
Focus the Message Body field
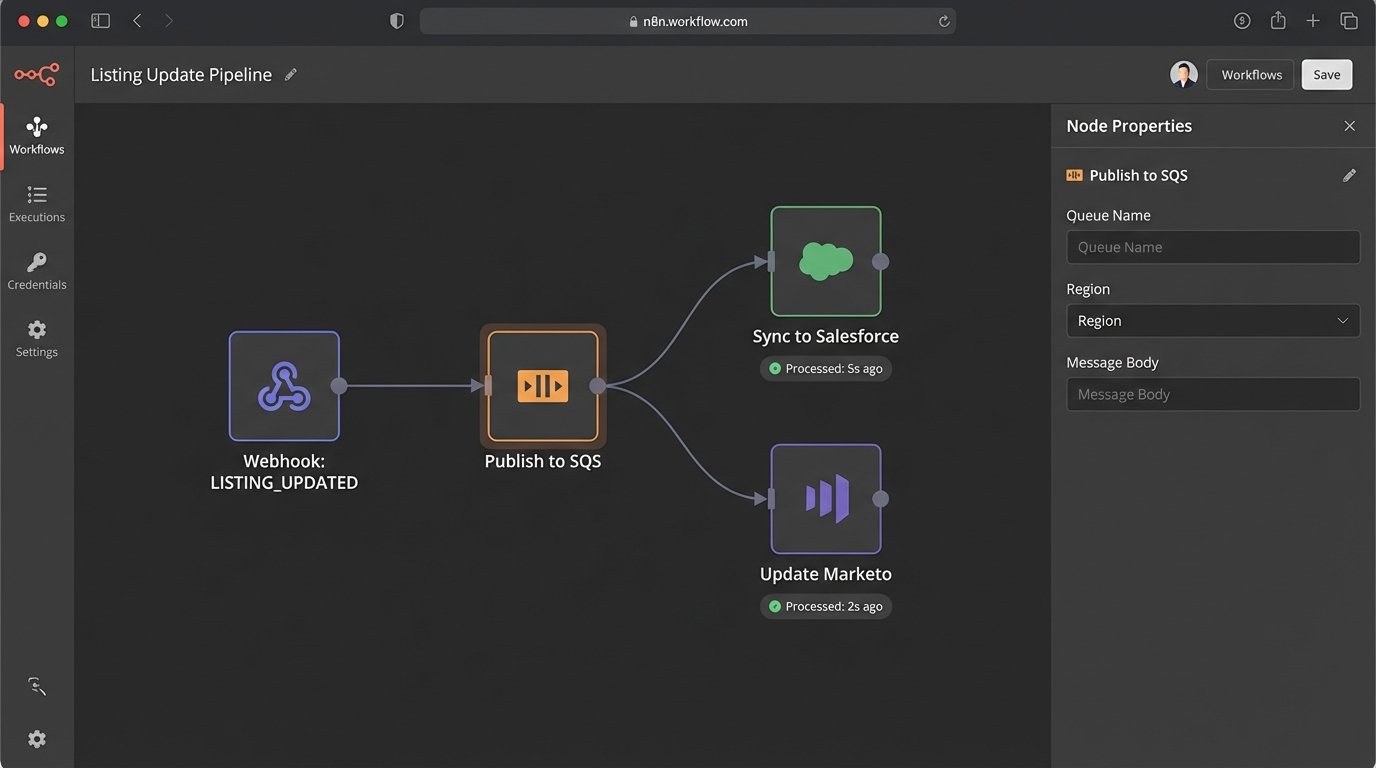coord(1212,394)
